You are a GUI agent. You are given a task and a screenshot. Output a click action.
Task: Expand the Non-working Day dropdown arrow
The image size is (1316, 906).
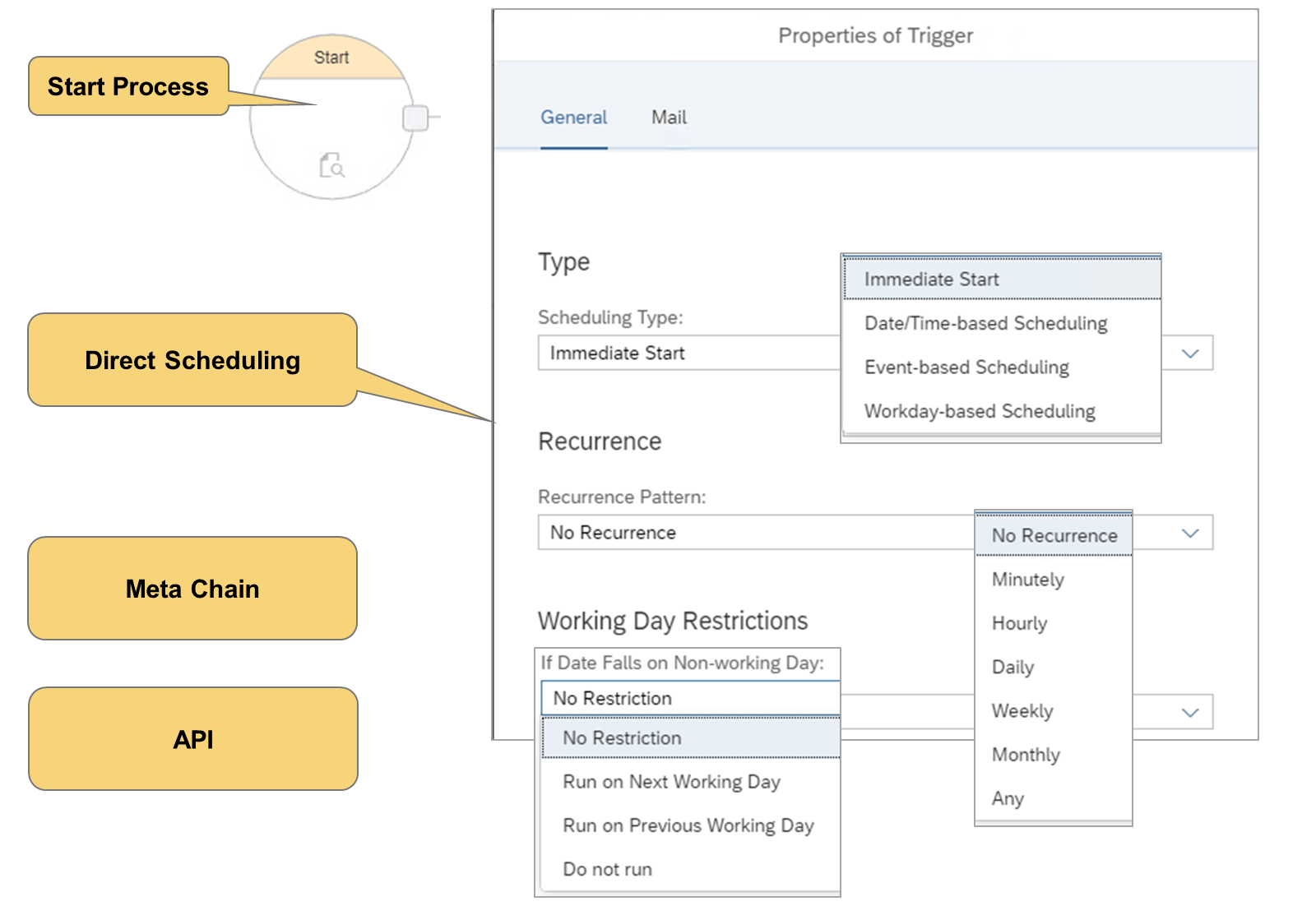[1189, 712]
